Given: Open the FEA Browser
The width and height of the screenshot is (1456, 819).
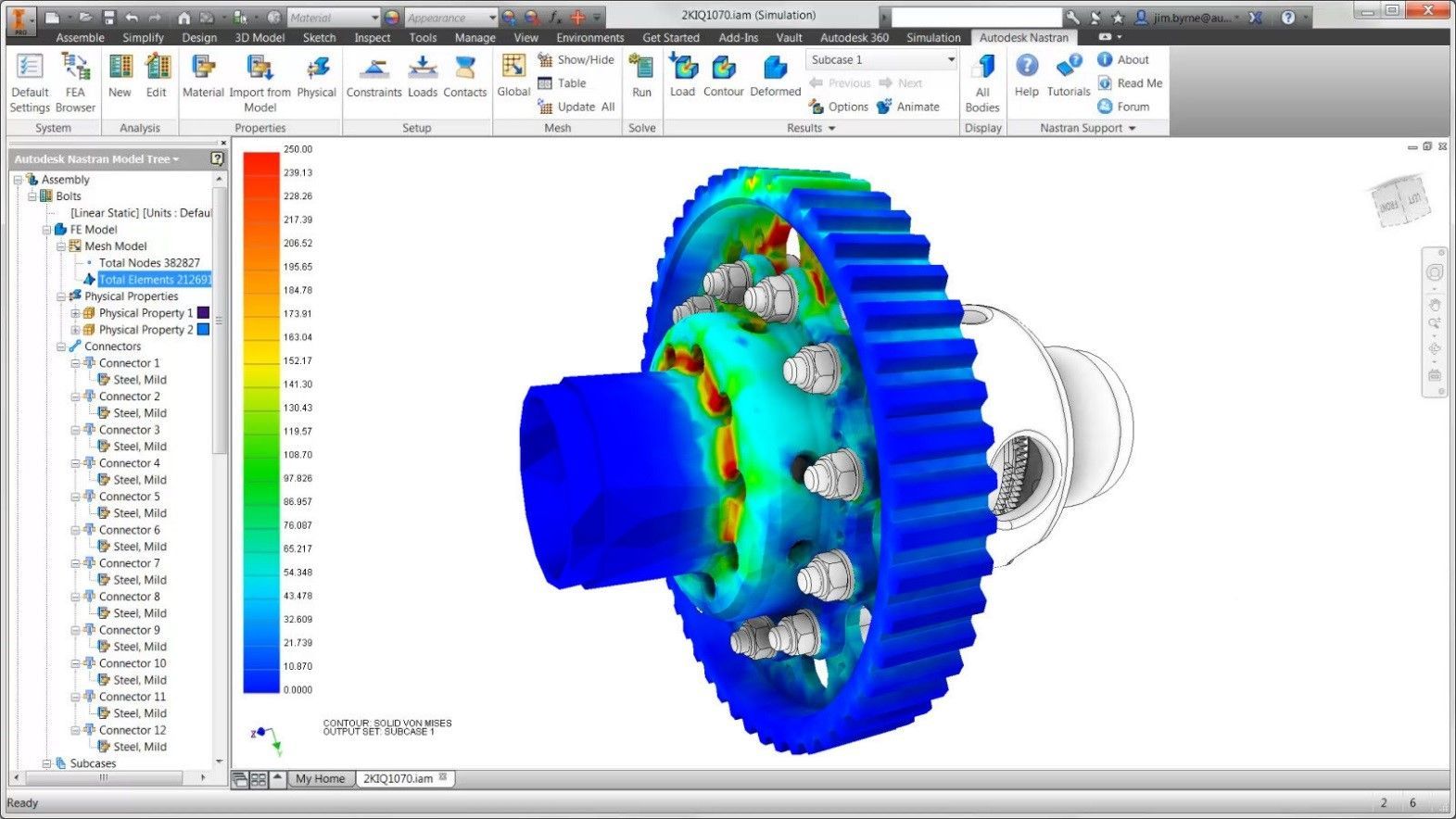Looking at the screenshot, I should (x=75, y=82).
